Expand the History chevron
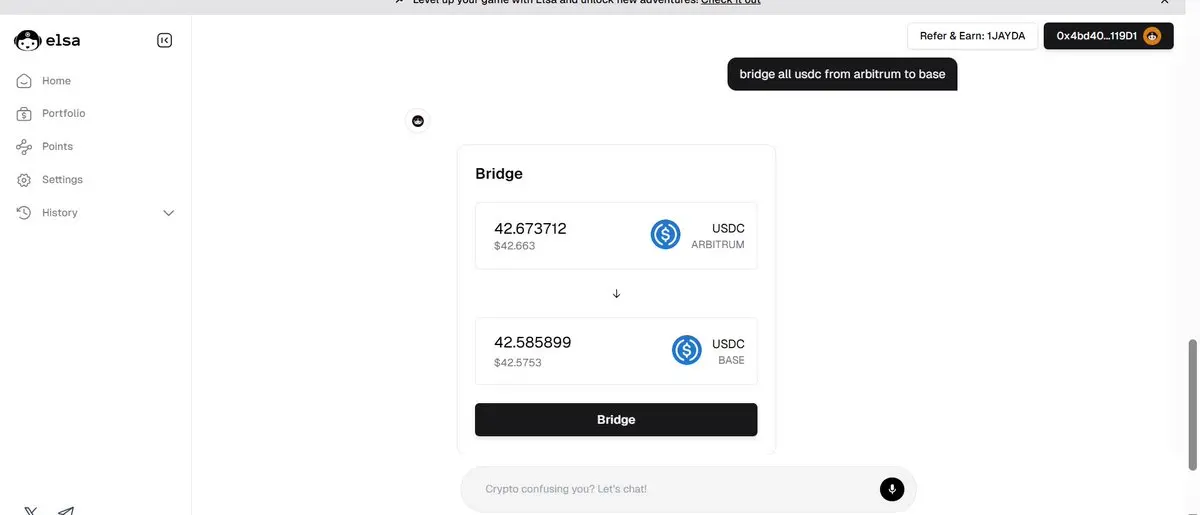The width and height of the screenshot is (1200, 515). [168, 213]
